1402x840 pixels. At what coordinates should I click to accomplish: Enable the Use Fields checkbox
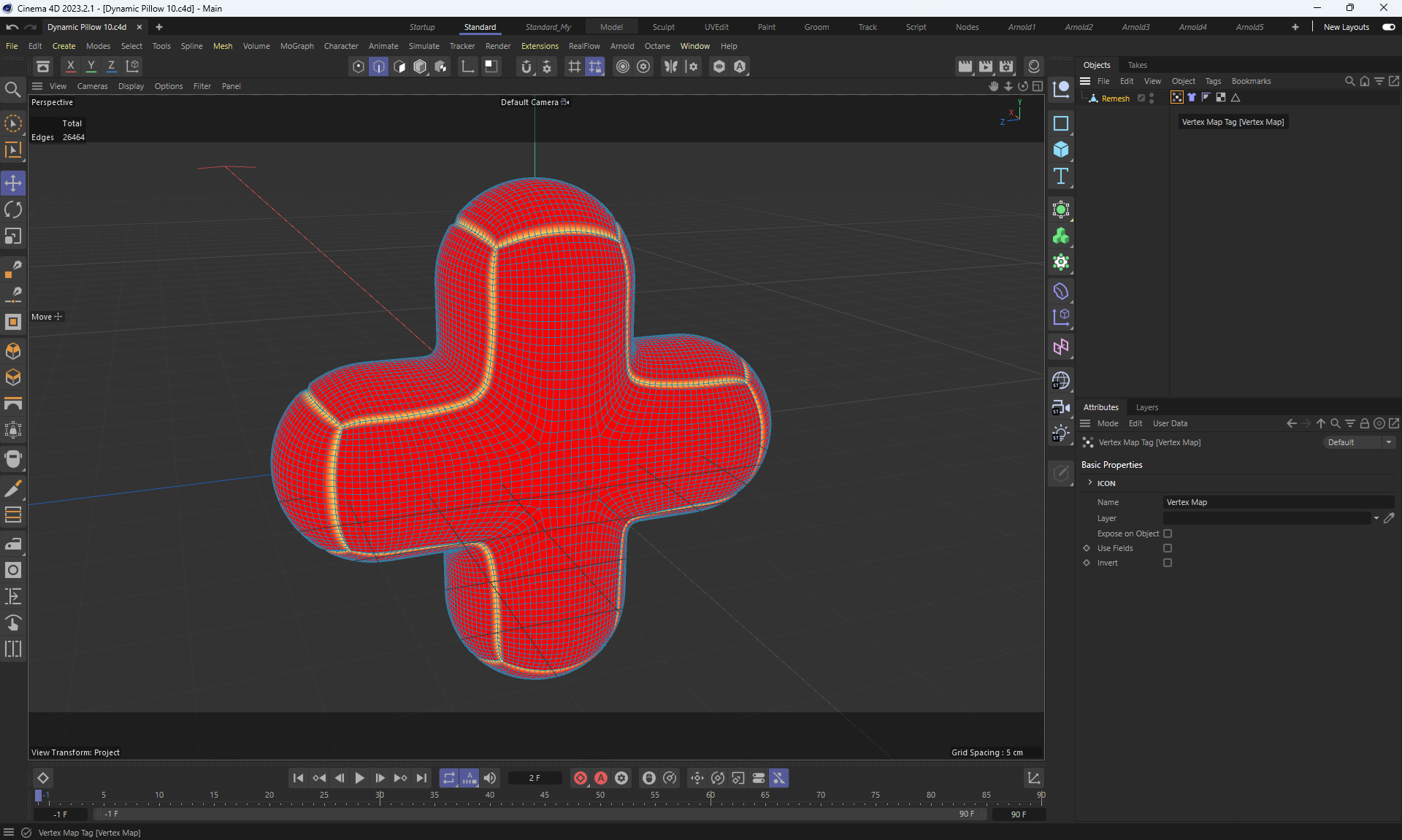pyautogui.click(x=1168, y=548)
